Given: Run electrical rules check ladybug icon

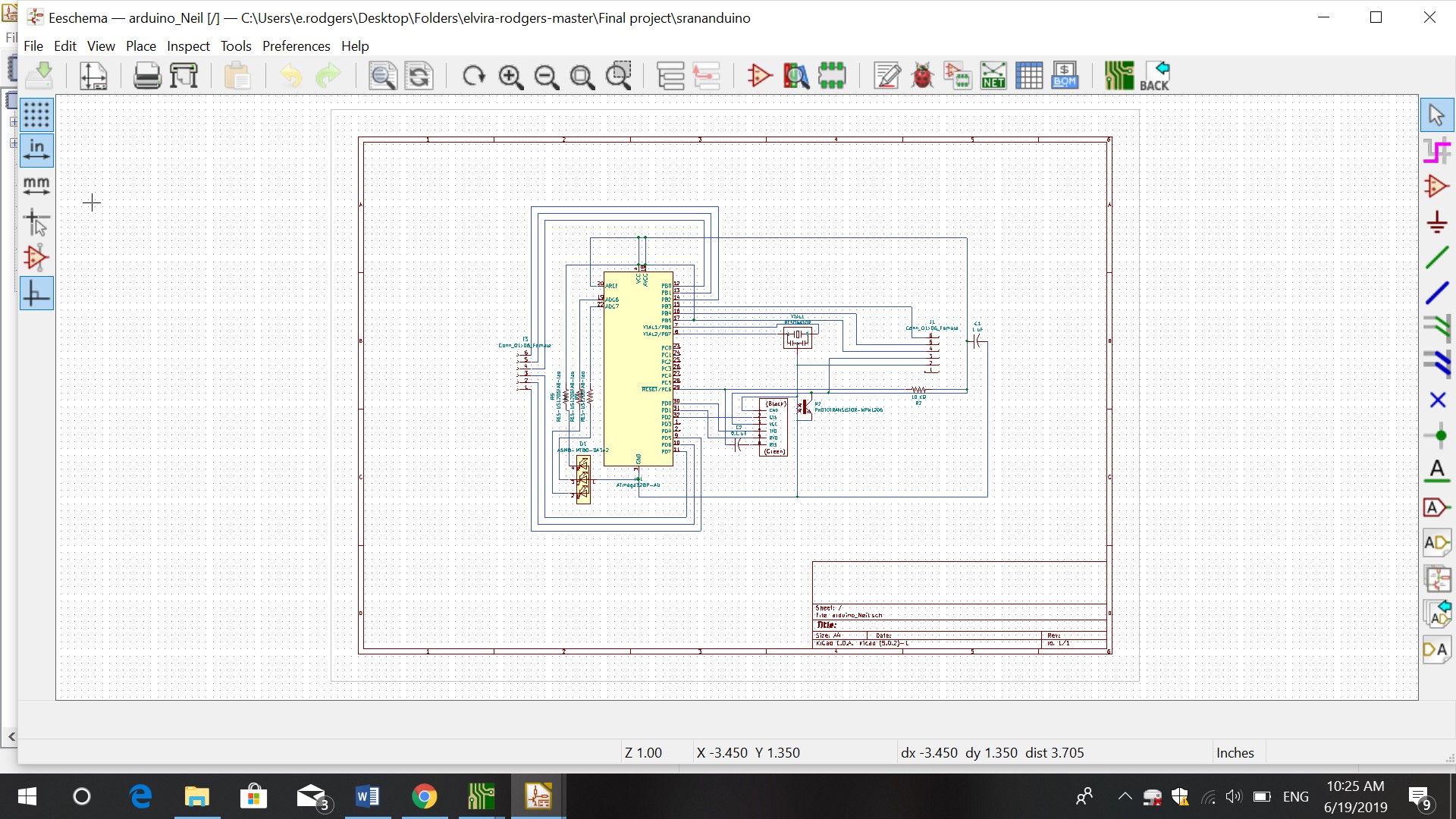Looking at the screenshot, I should [x=922, y=76].
